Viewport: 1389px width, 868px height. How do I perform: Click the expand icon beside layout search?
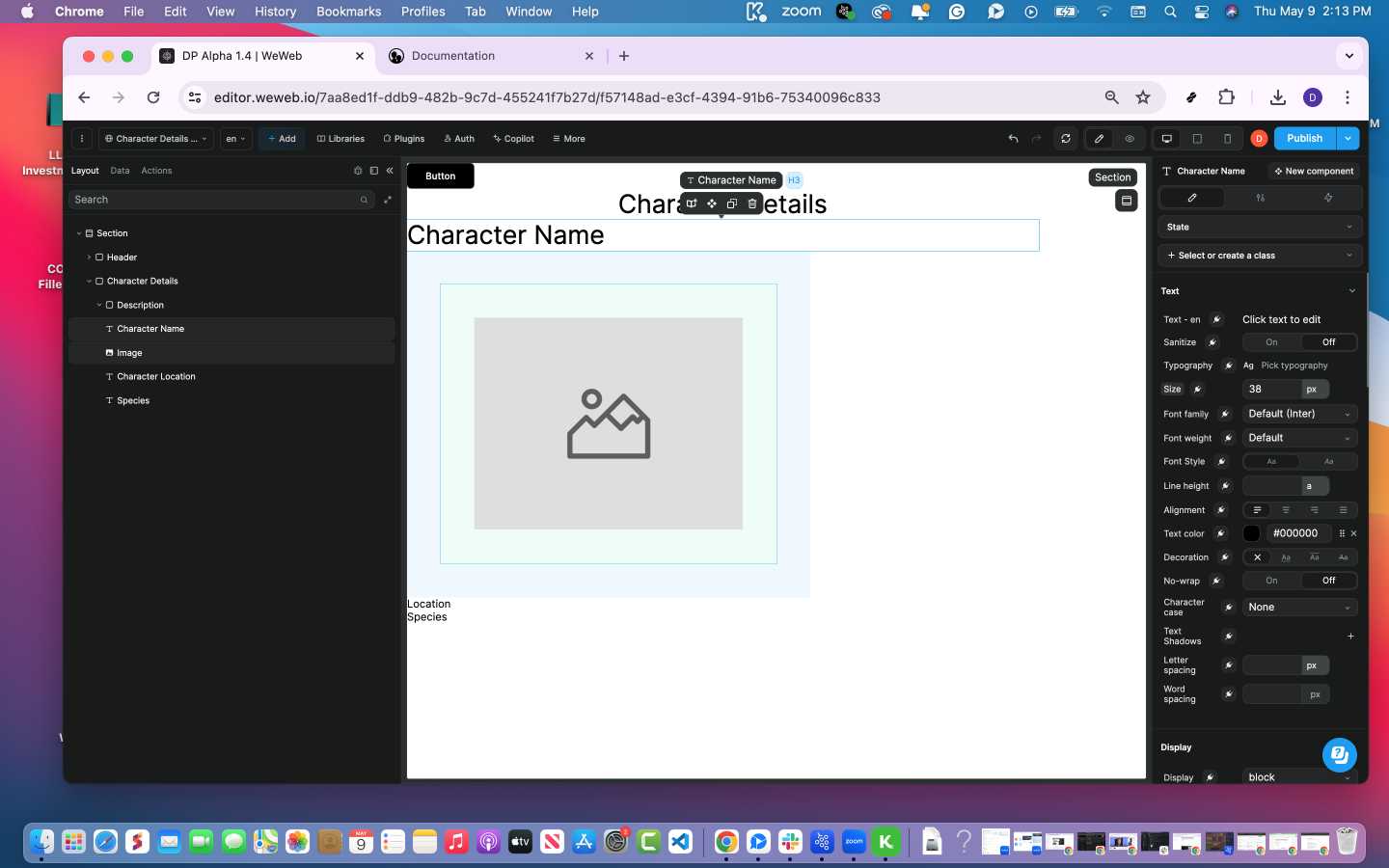[388, 200]
